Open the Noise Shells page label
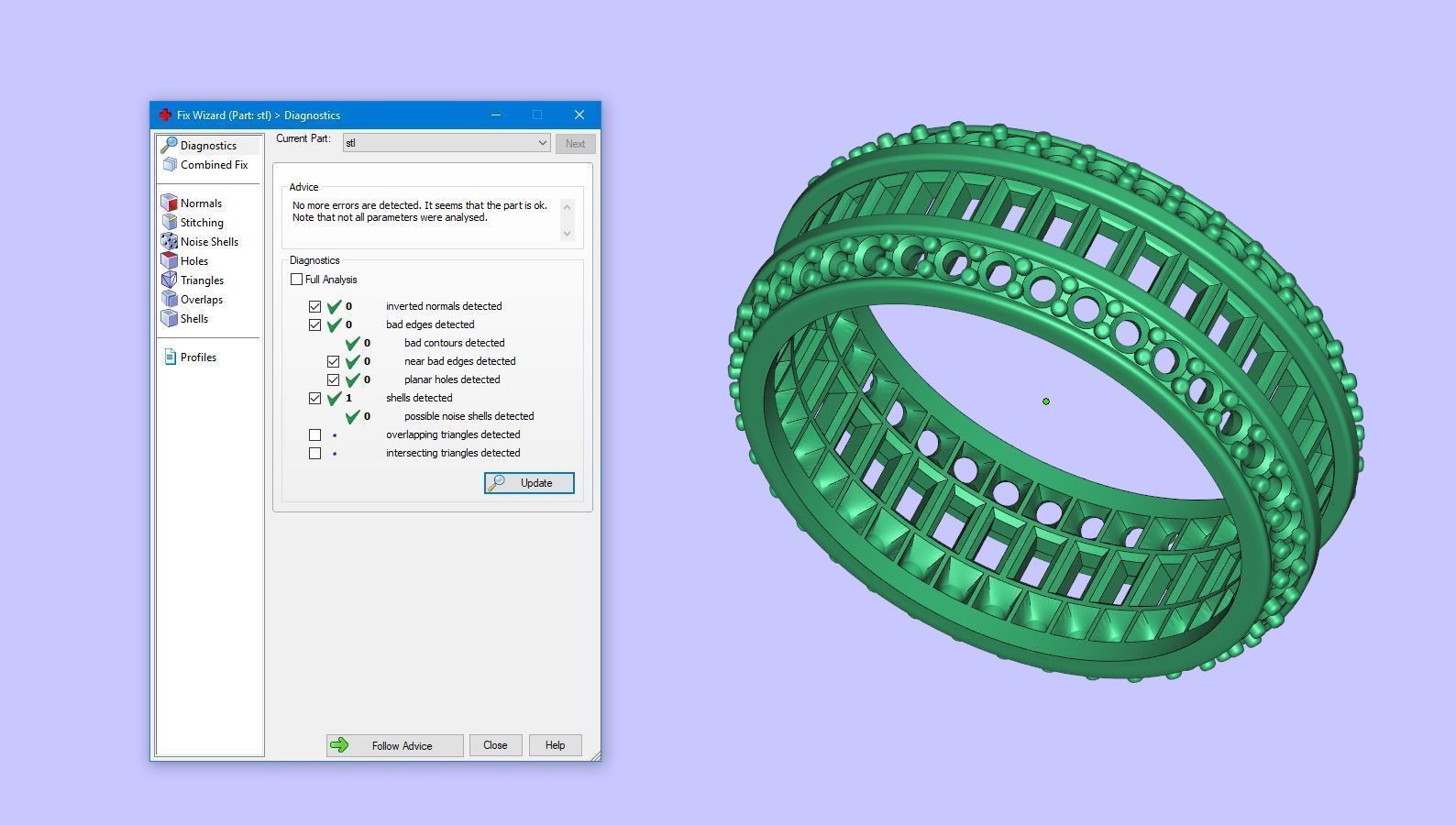Viewport: 1456px width, 825px height. click(209, 241)
